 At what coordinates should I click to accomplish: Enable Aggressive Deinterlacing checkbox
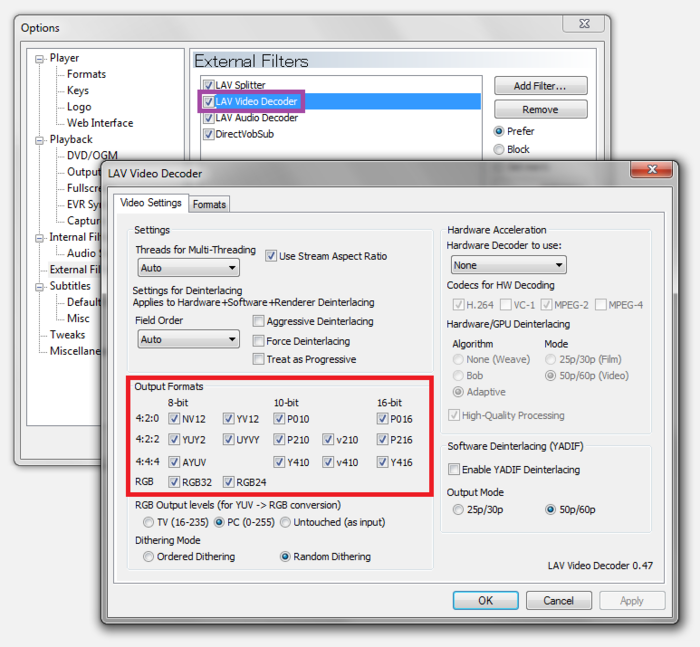tap(259, 322)
